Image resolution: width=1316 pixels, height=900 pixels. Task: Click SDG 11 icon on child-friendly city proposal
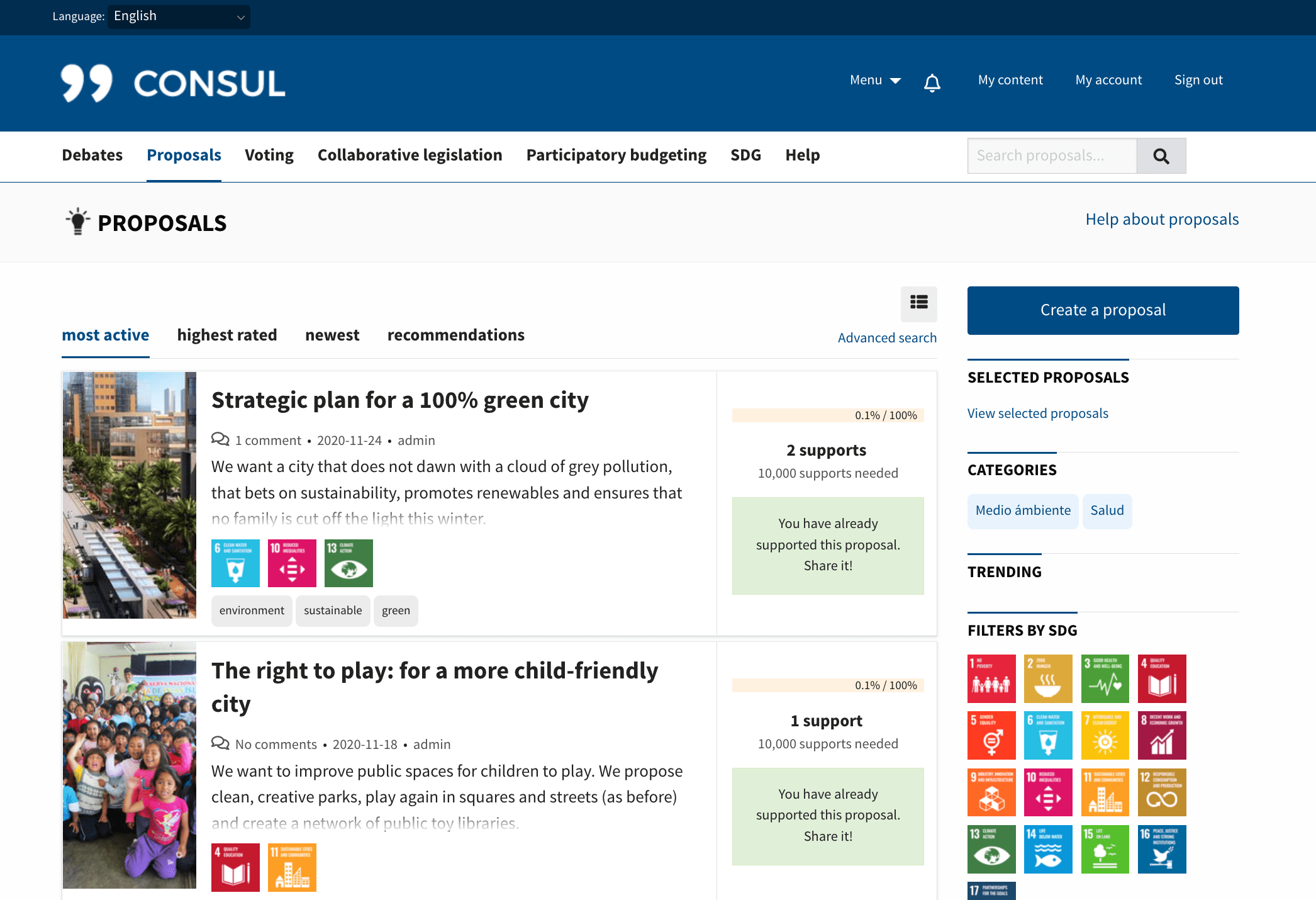[x=292, y=867]
